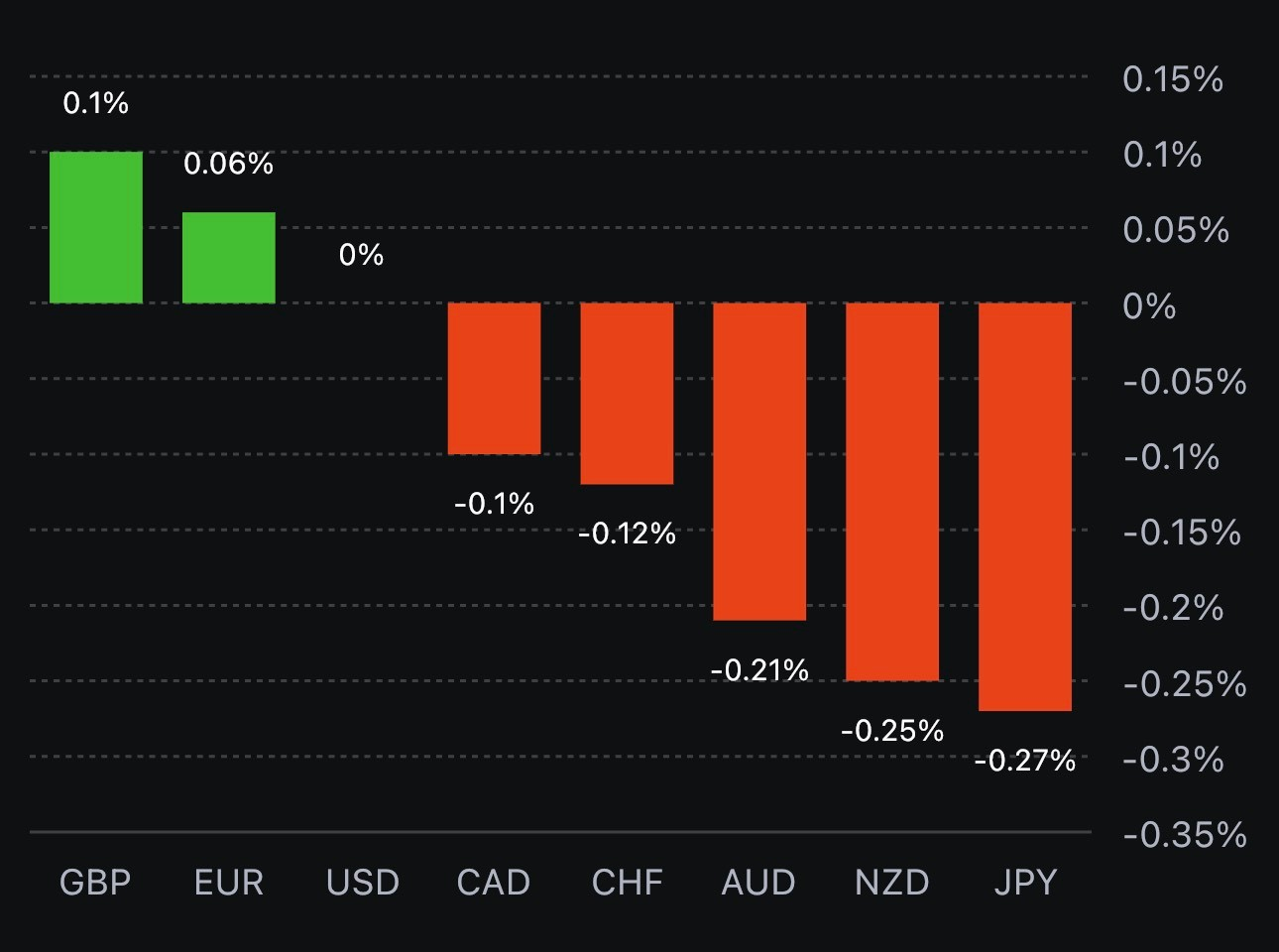Click the red AUD bar

pyautogui.click(x=759, y=461)
